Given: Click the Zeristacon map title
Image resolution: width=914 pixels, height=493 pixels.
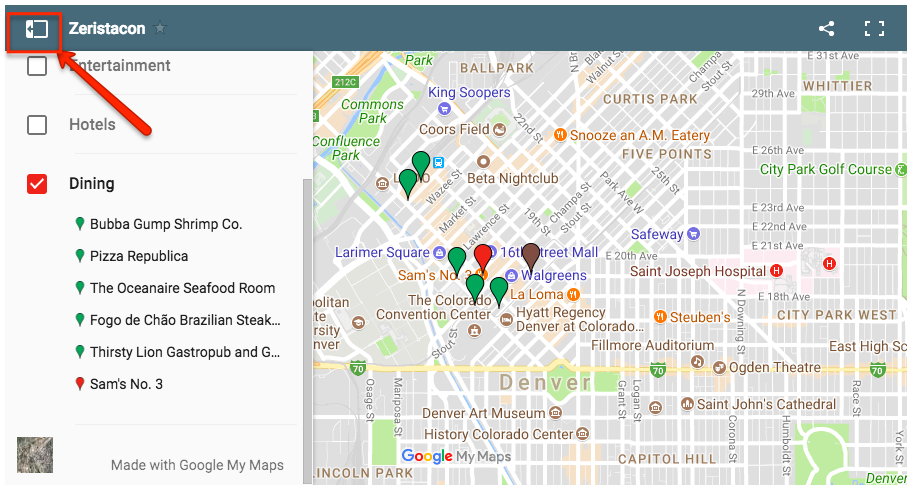Looking at the screenshot, I should pos(107,29).
